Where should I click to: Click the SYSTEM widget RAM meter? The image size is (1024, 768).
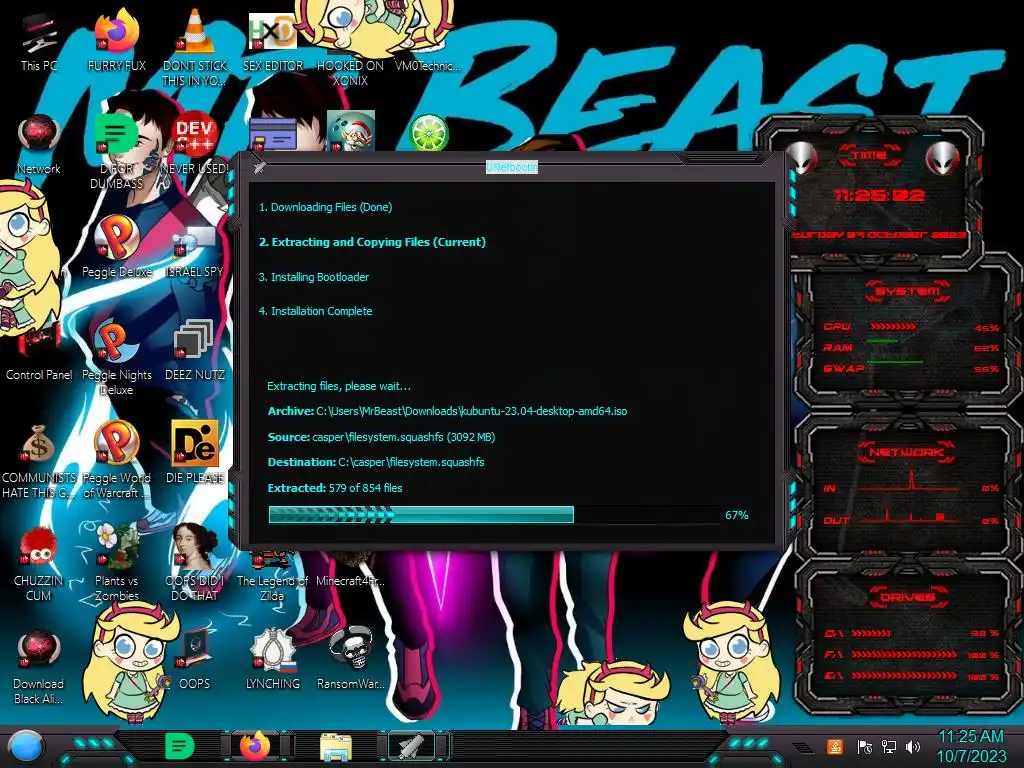pyautogui.click(x=911, y=347)
